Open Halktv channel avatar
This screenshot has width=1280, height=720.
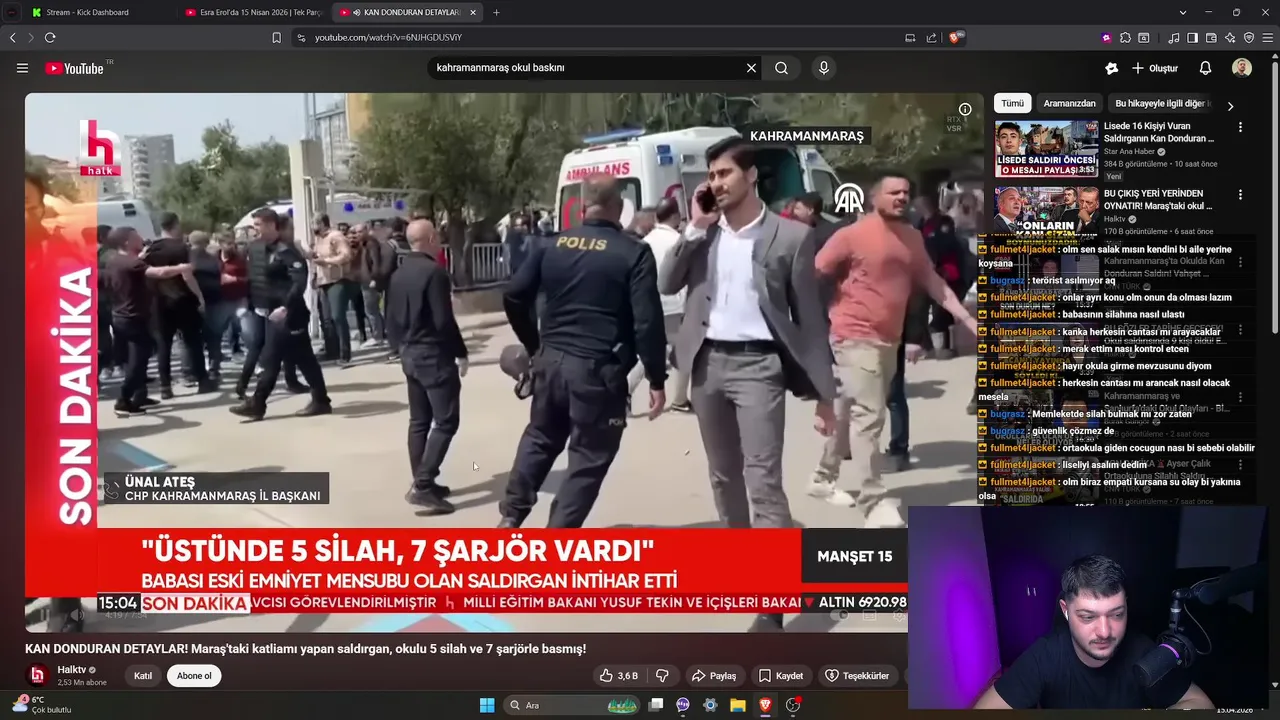click(x=37, y=676)
